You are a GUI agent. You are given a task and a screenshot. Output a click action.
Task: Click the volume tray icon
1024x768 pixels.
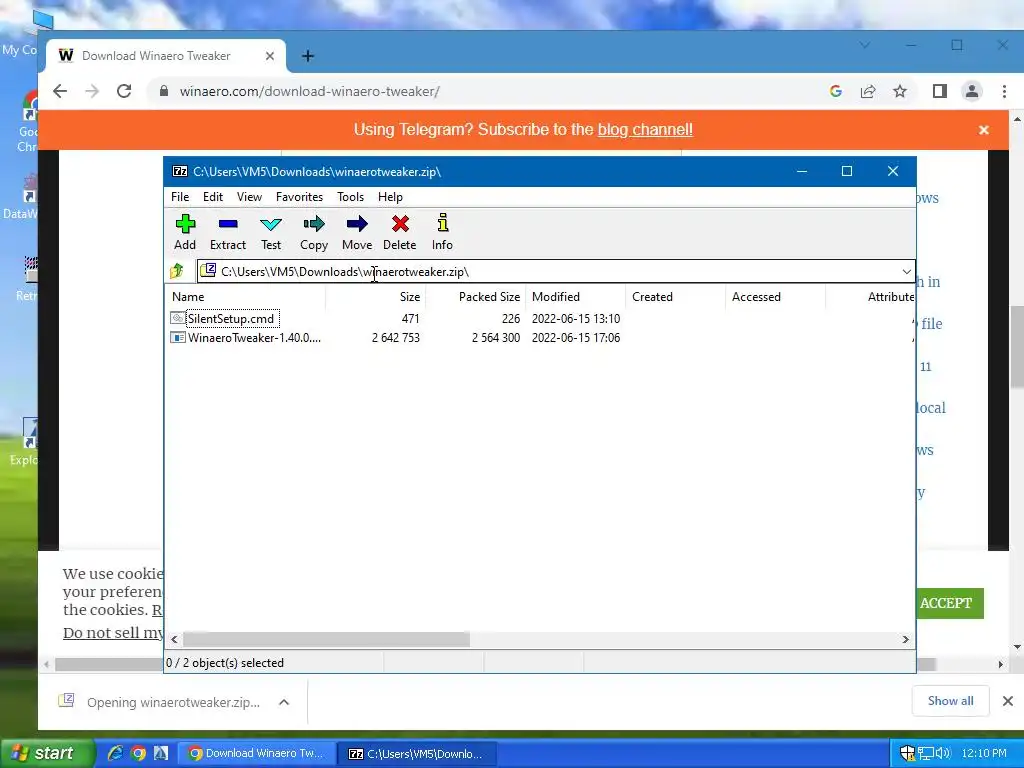tap(942, 753)
